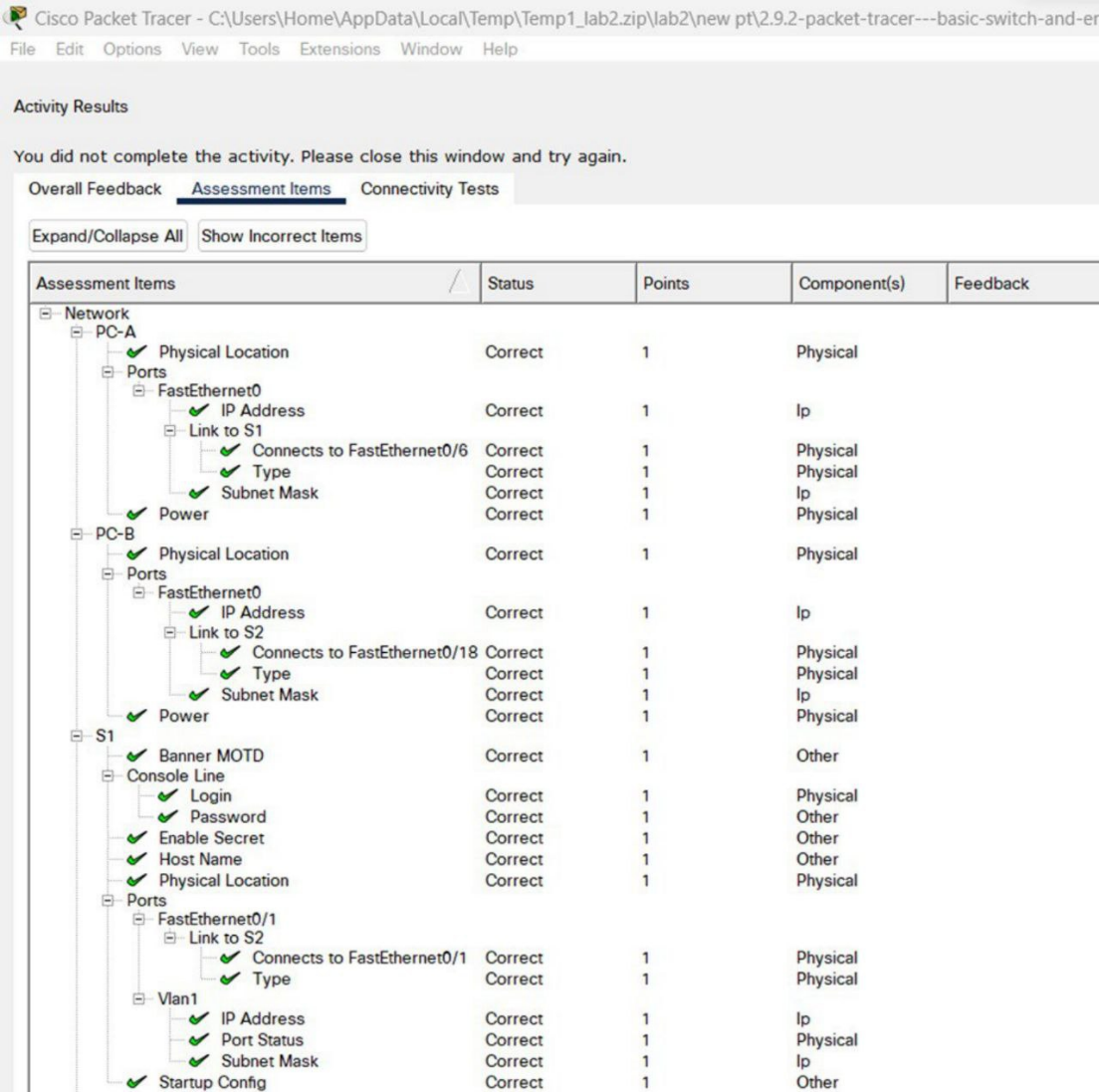The width and height of the screenshot is (1099, 1092).
Task: Collapse the S1 tree node
Action: click(77, 736)
